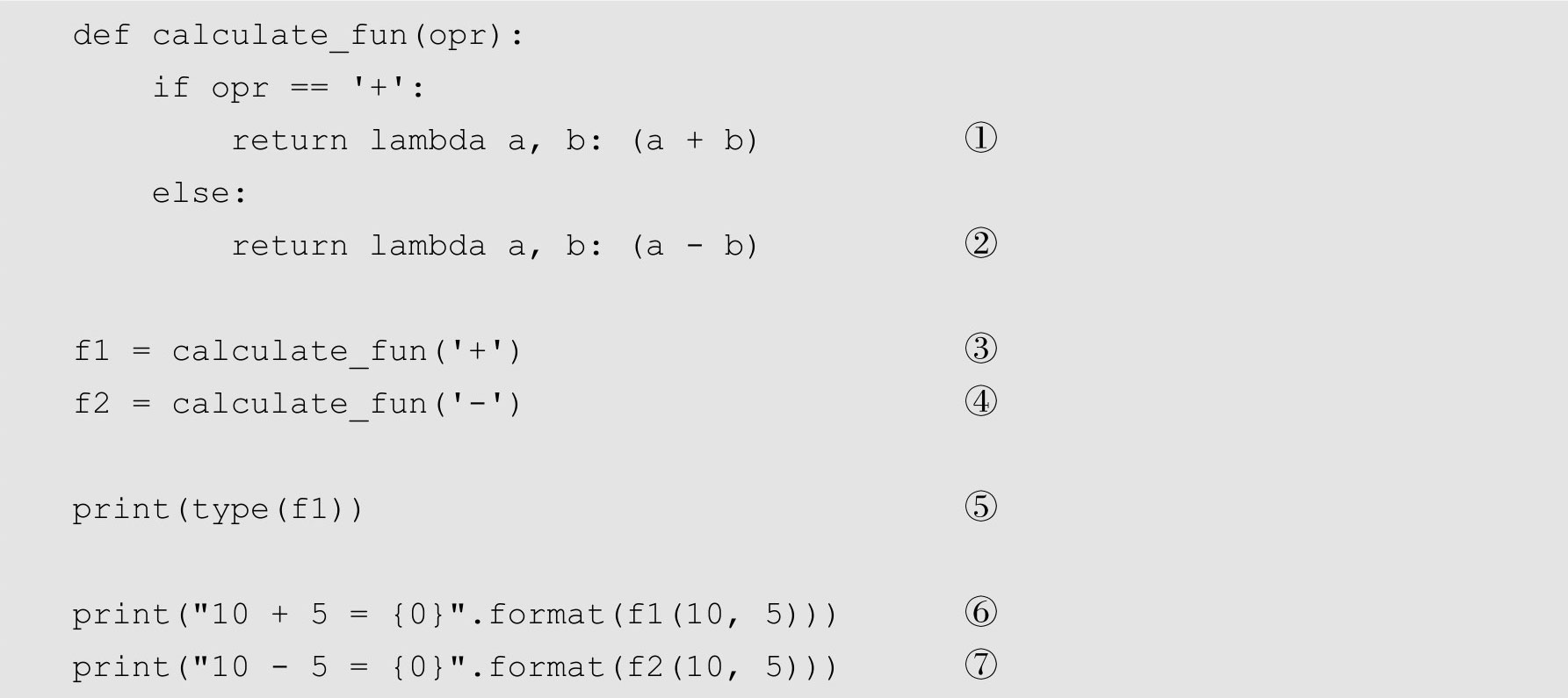Click the circled number 2 marker
Viewport: 1568px width, 698px height.
coord(980,243)
